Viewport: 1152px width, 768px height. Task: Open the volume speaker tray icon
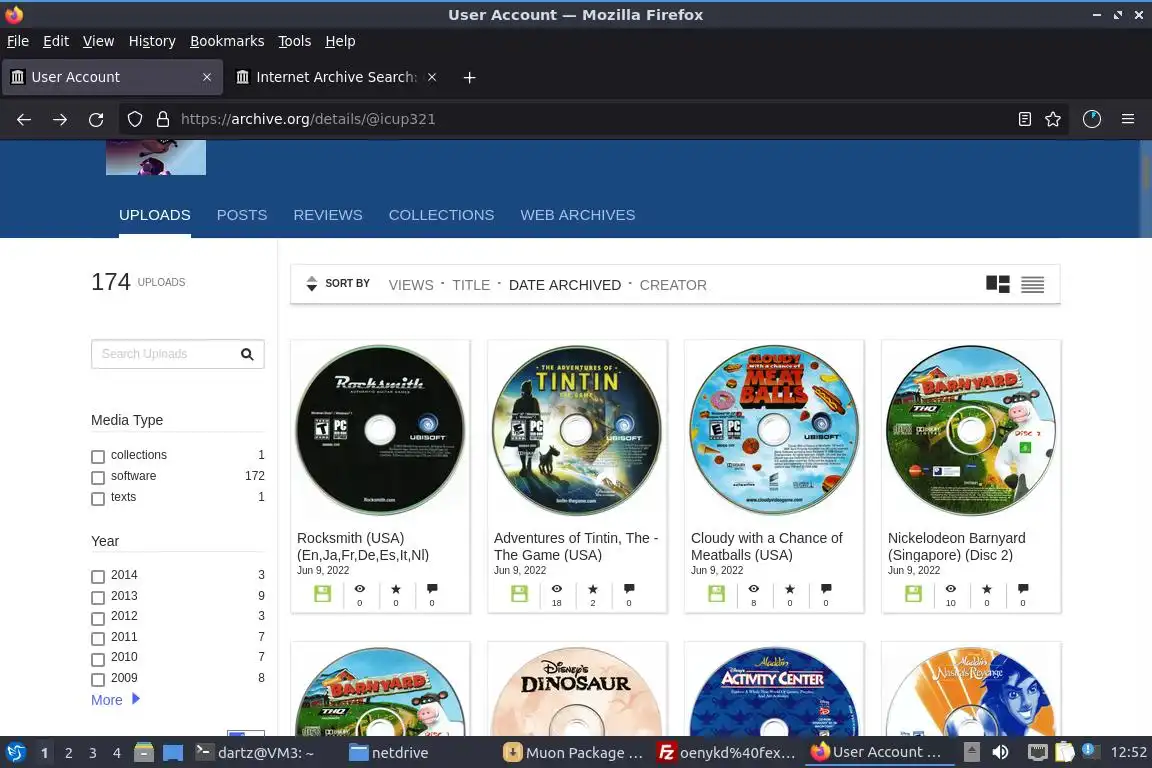point(1000,753)
